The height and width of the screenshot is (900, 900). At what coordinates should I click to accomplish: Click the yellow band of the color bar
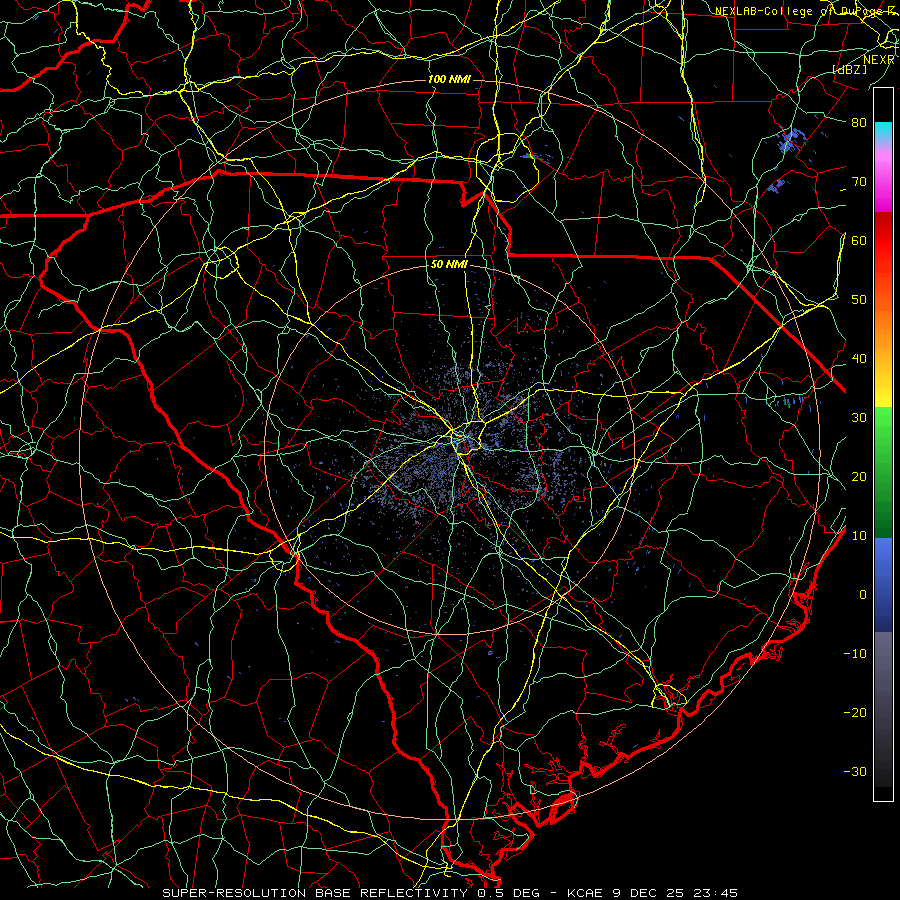(883, 387)
